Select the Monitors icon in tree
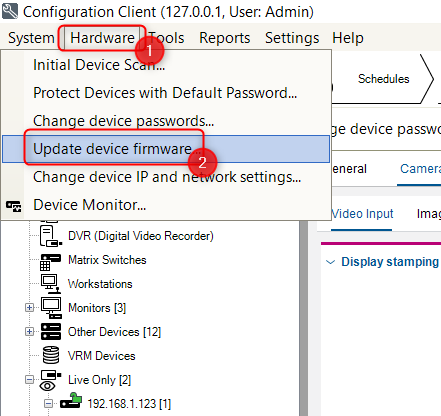The image size is (441, 416). click(51, 308)
